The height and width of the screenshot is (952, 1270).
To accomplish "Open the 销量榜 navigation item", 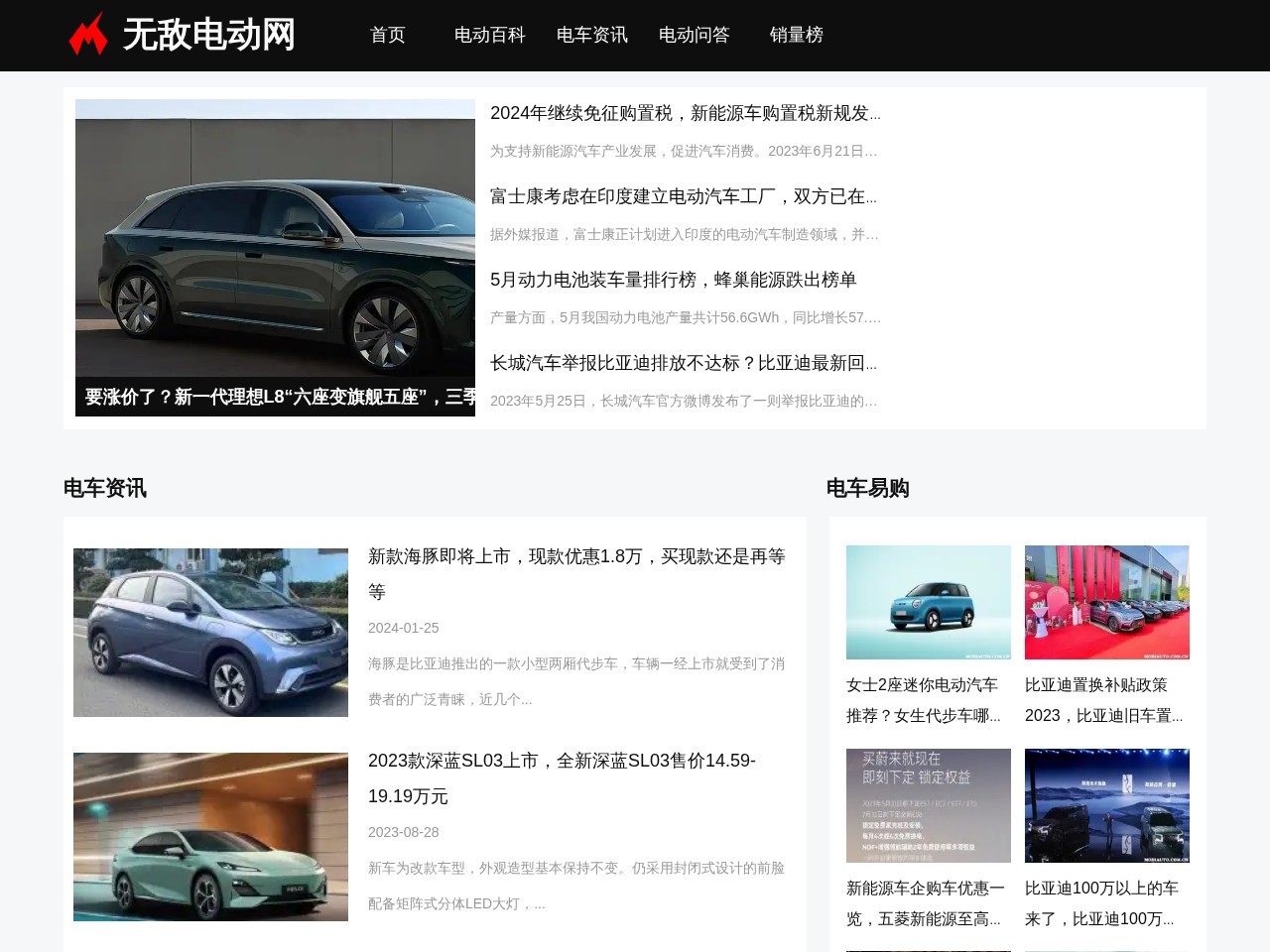I will [797, 35].
